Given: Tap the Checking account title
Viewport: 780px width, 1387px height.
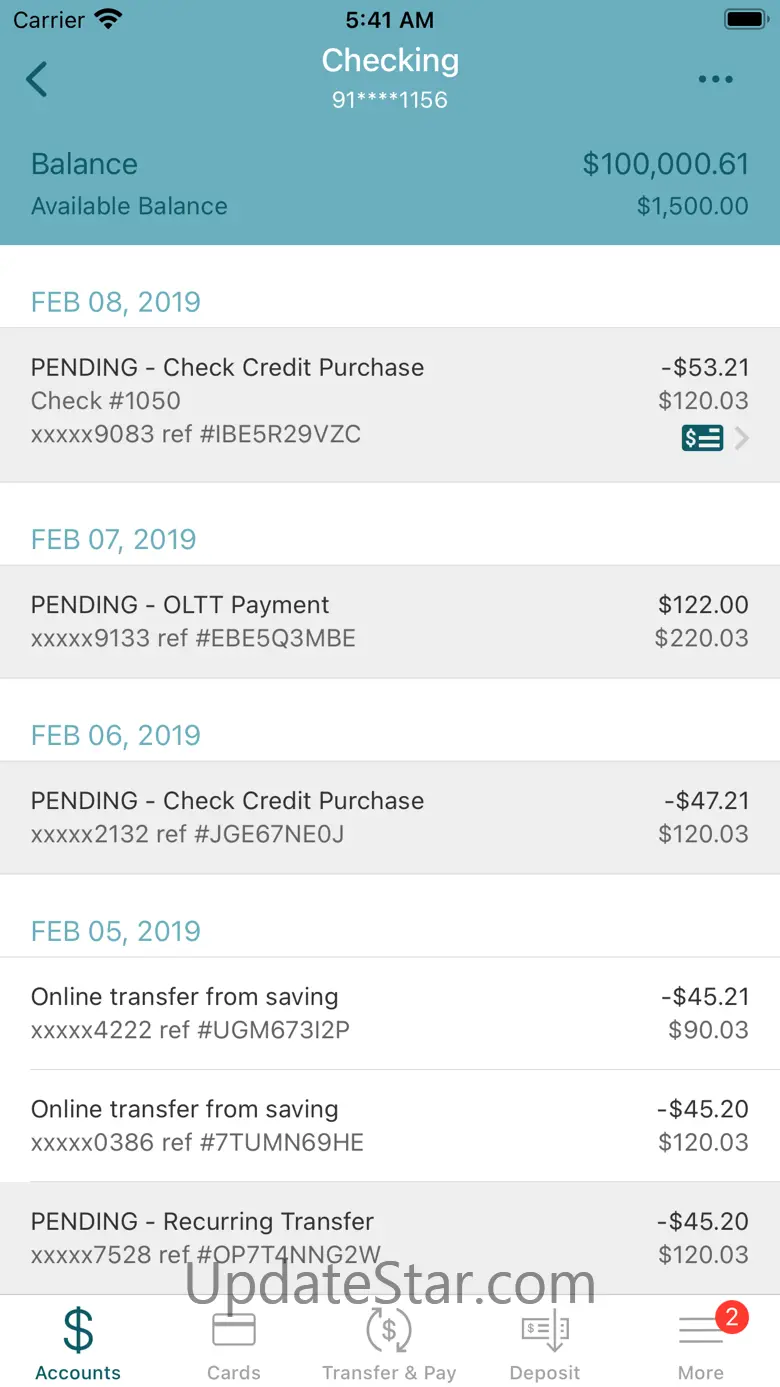Looking at the screenshot, I should pyautogui.click(x=390, y=61).
